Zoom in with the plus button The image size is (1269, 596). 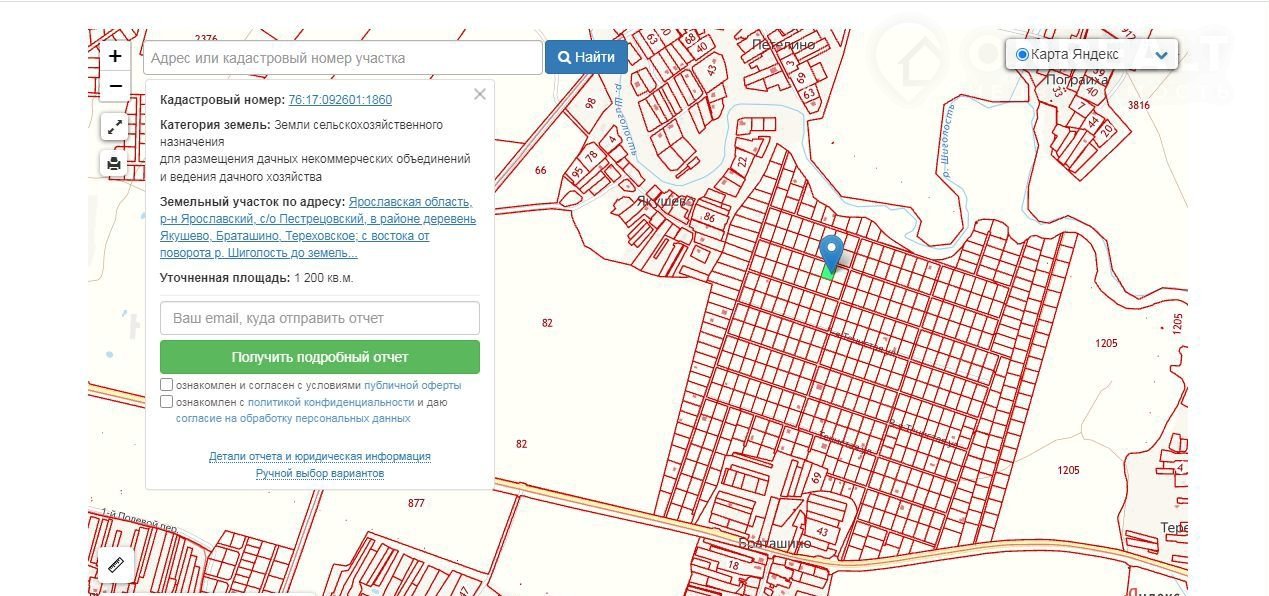pos(115,56)
